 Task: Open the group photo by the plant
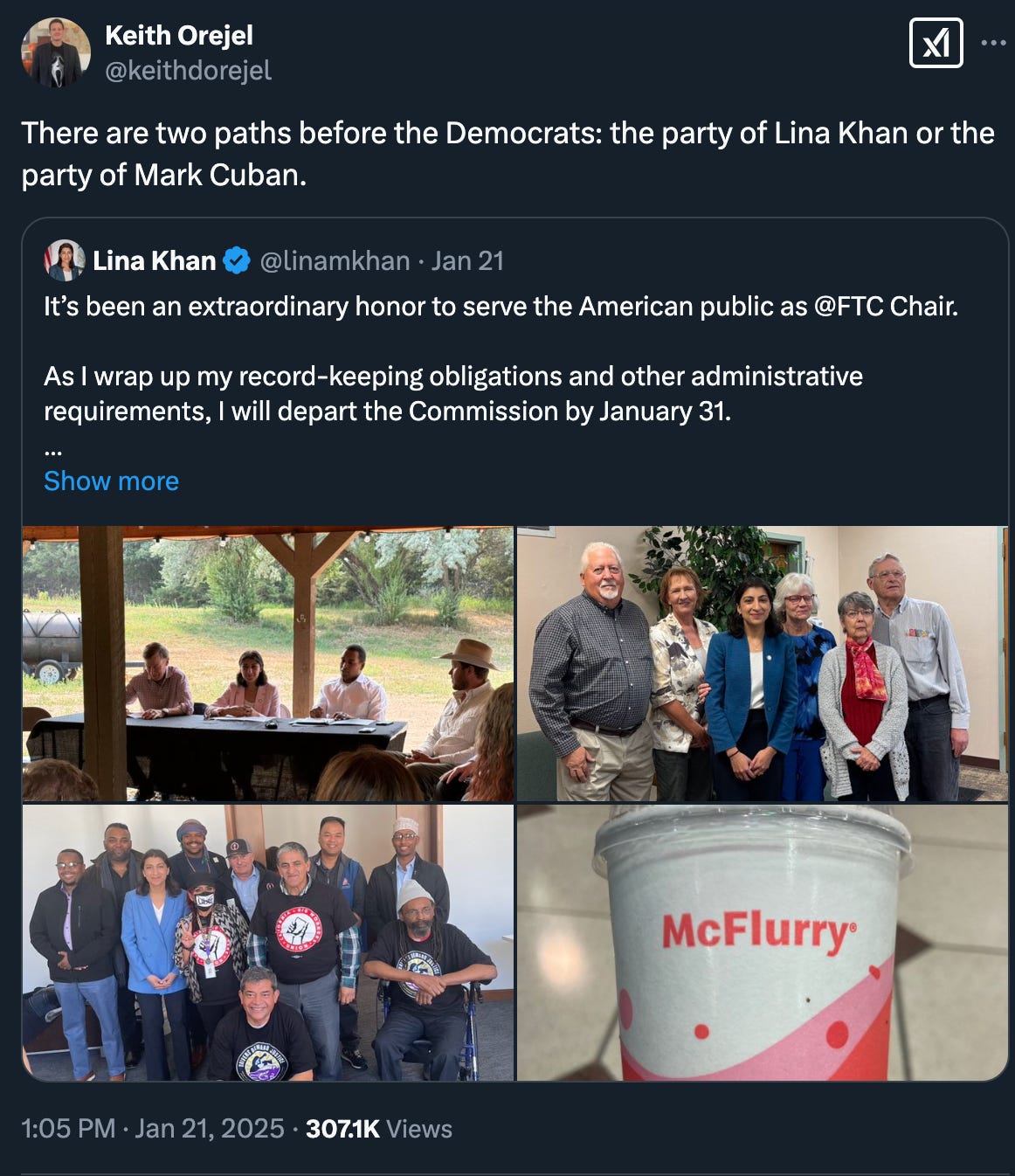[x=763, y=664]
